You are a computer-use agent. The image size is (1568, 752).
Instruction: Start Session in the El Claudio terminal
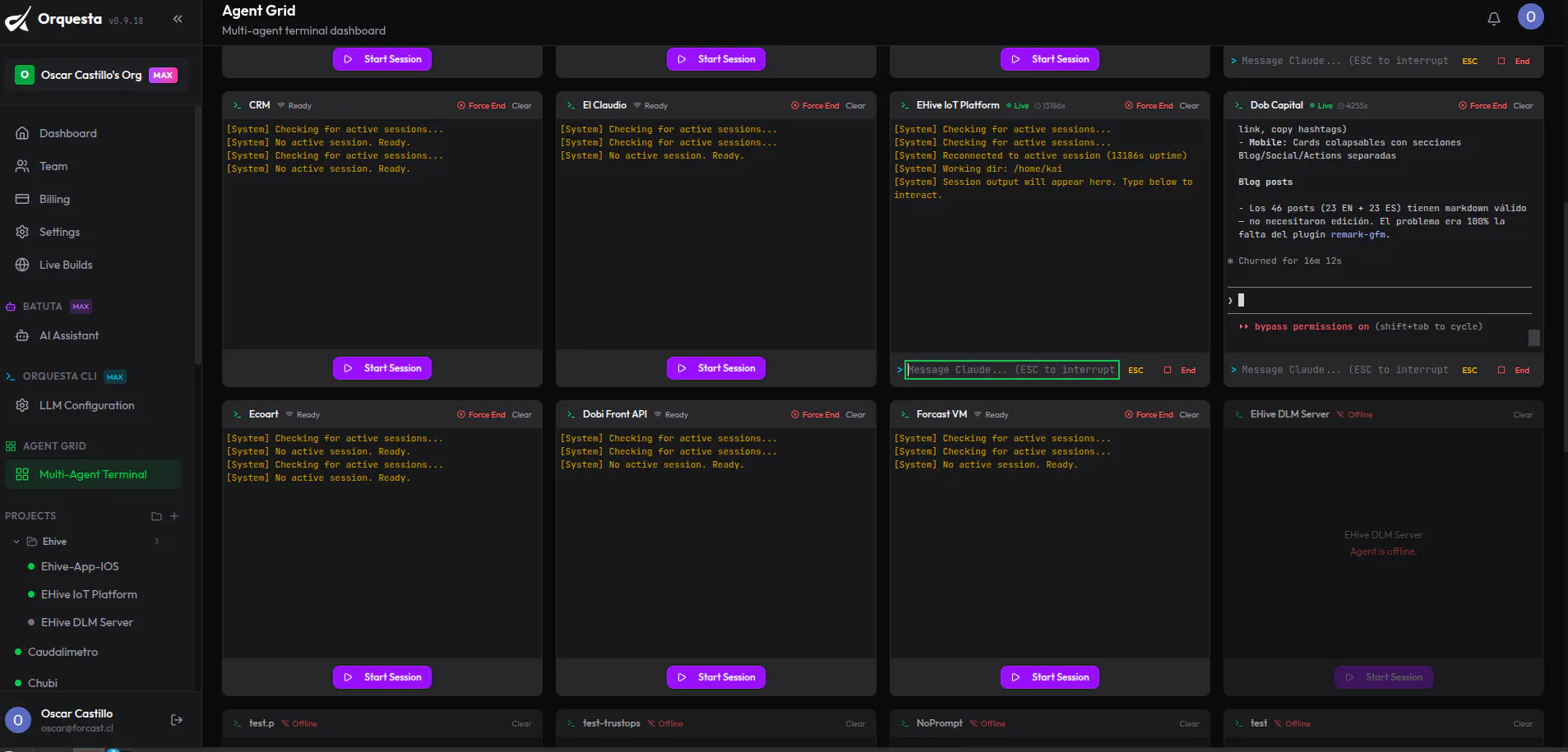[x=716, y=368]
